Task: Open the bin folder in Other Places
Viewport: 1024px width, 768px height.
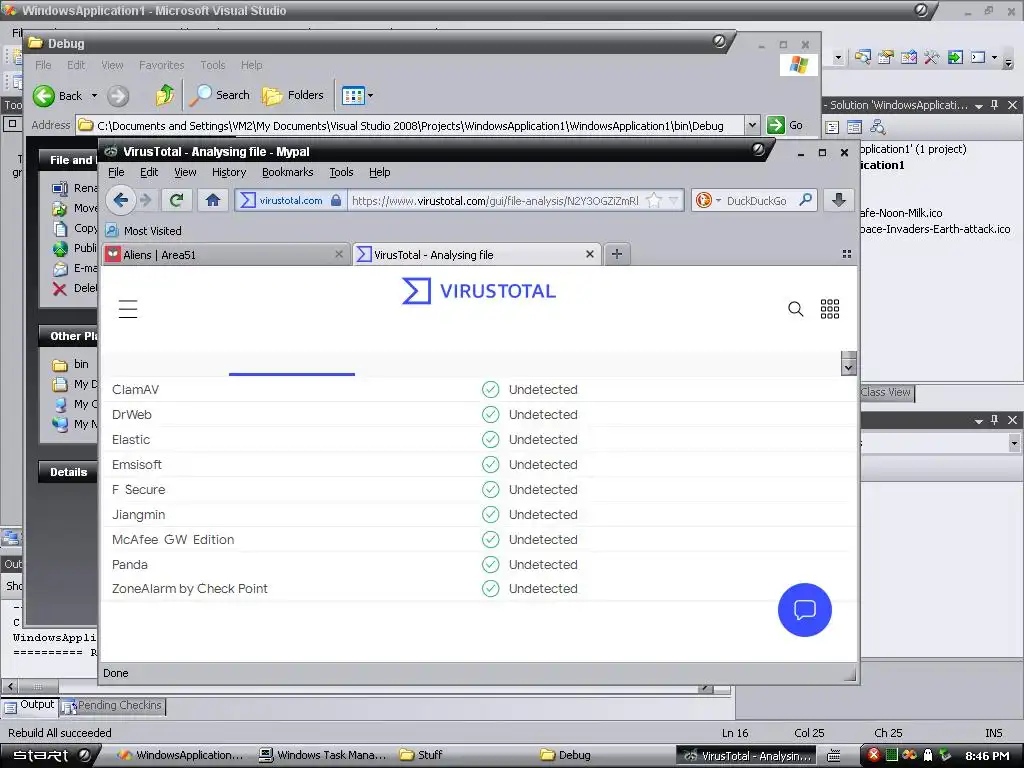Action: point(80,364)
